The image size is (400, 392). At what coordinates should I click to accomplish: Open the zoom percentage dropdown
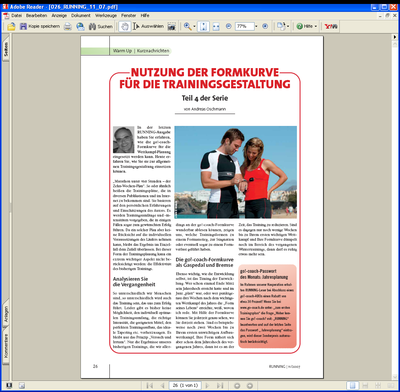pyautogui.click(x=256, y=26)
